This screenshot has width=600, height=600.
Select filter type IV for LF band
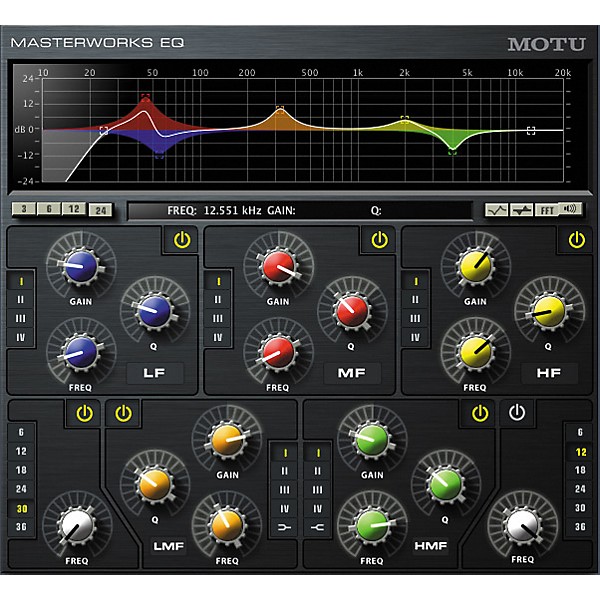pyautogui.click(x=21, y=337)
